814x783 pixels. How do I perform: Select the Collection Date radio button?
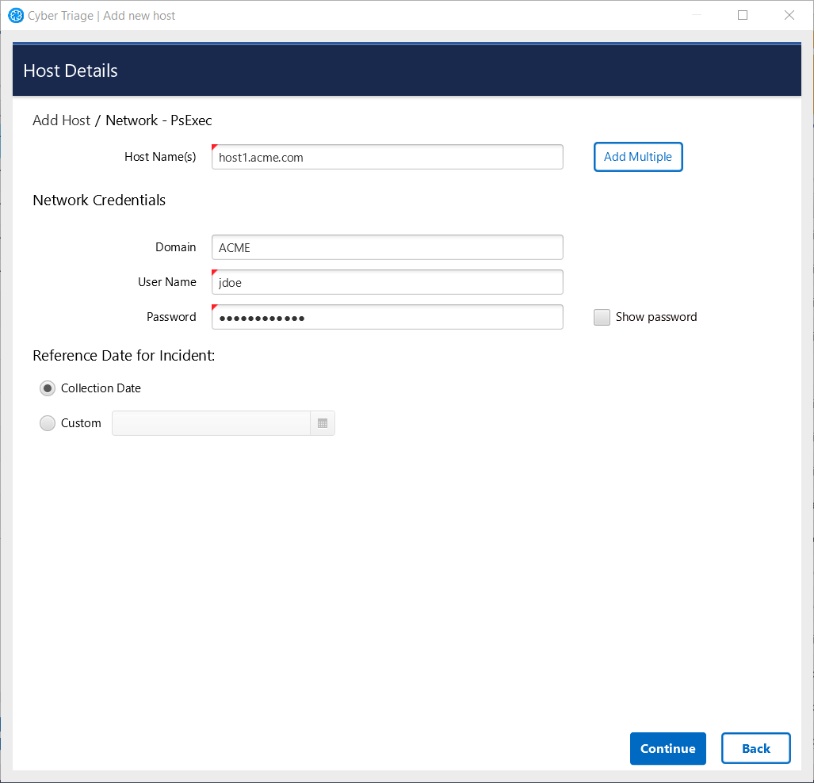47,388
